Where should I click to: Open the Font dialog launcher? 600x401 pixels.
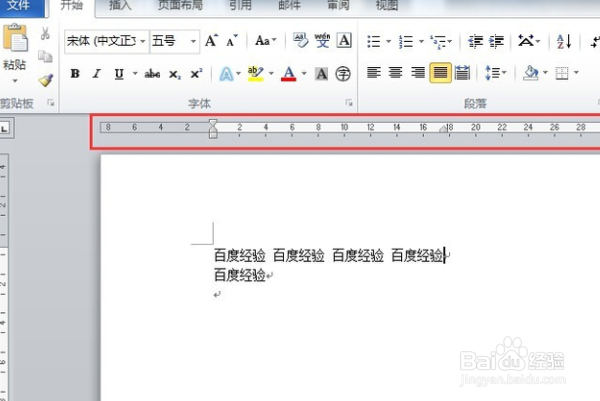pyautogui.click(x=349, y=103)
